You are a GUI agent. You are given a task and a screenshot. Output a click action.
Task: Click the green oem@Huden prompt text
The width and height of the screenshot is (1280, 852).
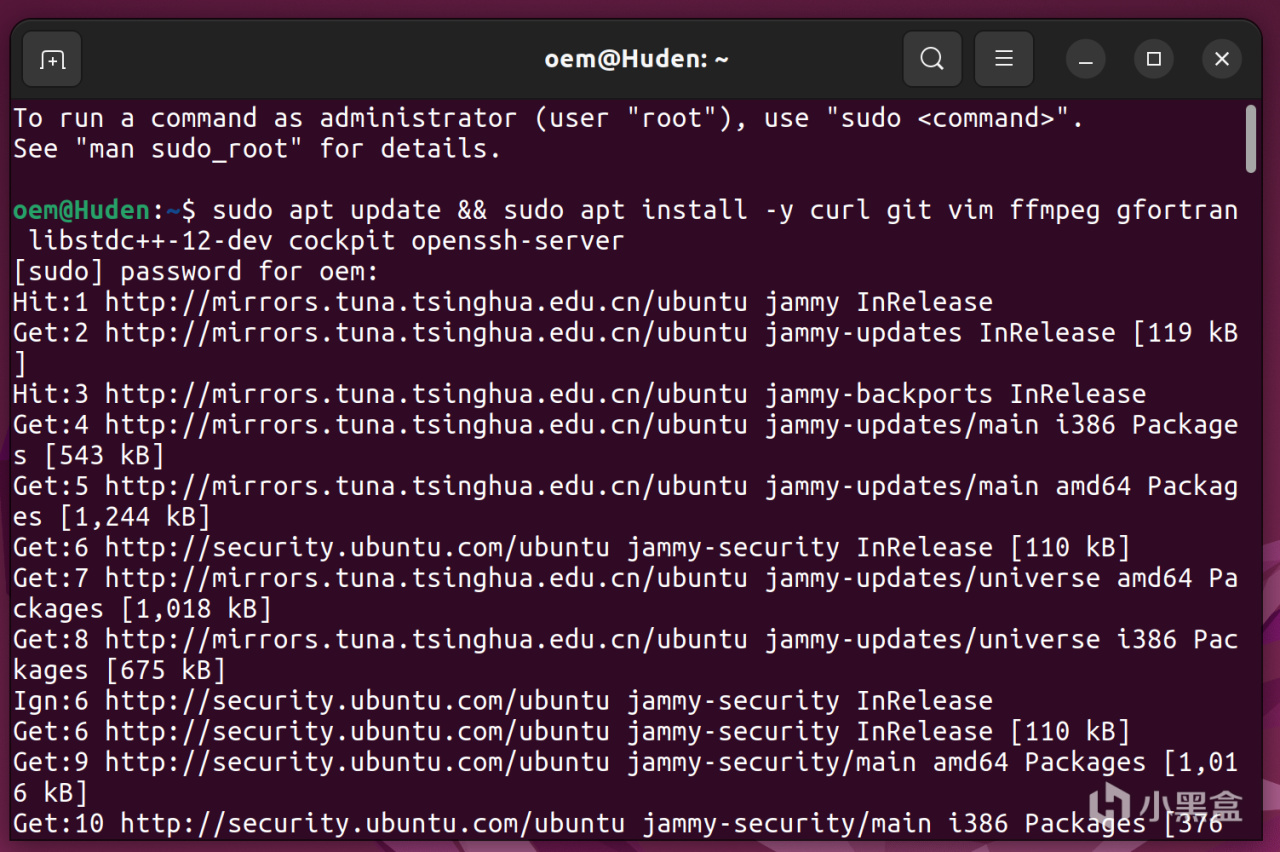[x=82, y=210]
